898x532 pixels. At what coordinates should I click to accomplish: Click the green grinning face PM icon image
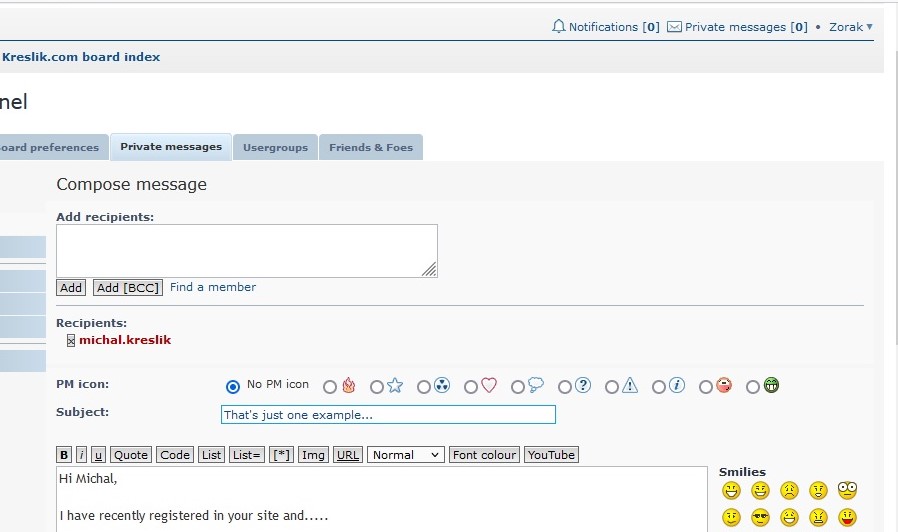click(771, 385)
